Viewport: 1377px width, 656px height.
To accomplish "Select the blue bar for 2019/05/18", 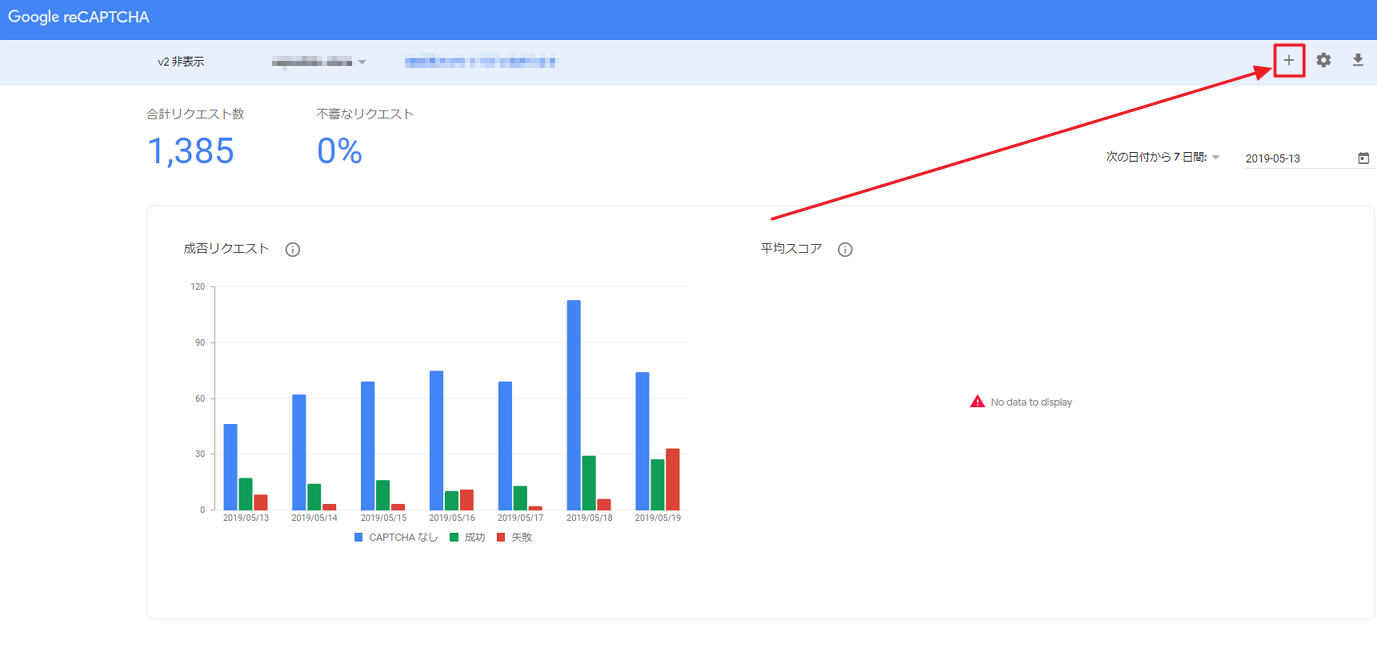I will [574, 405].
